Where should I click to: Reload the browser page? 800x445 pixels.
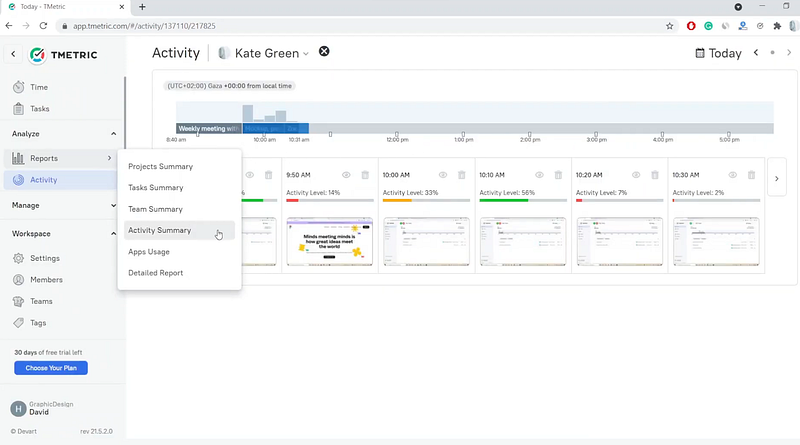click(43, 26)
